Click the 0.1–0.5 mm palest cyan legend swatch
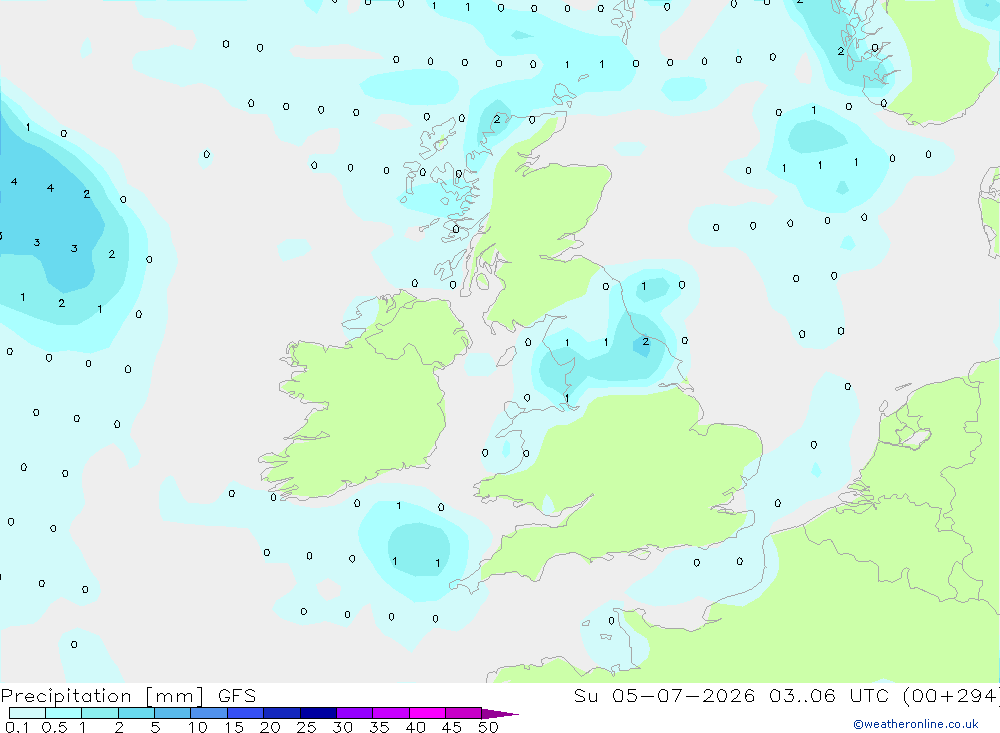The width and height of the screenshot is (1000, 733). (27, 713)
